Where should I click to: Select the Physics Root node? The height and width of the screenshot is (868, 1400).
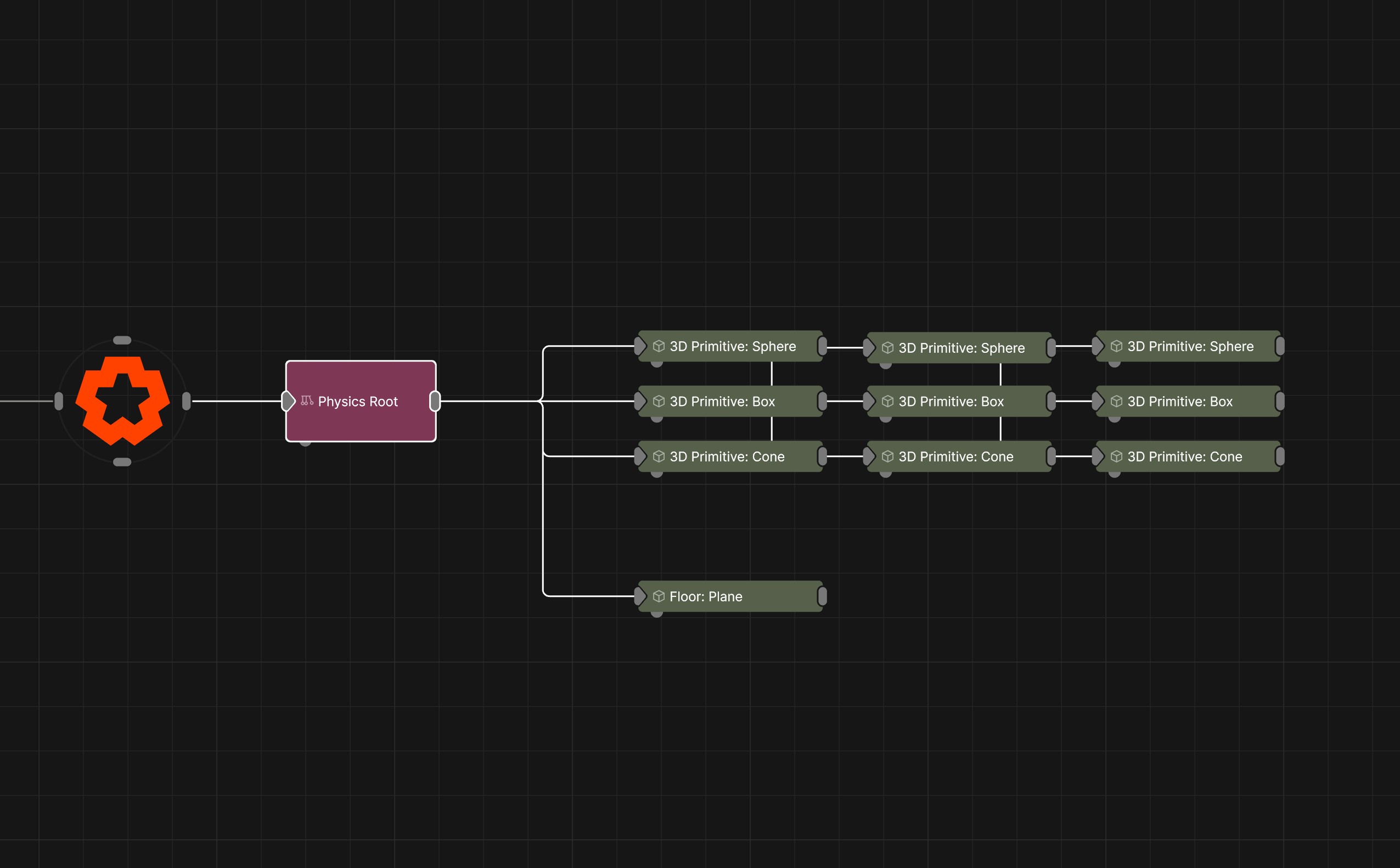point(361,401)
